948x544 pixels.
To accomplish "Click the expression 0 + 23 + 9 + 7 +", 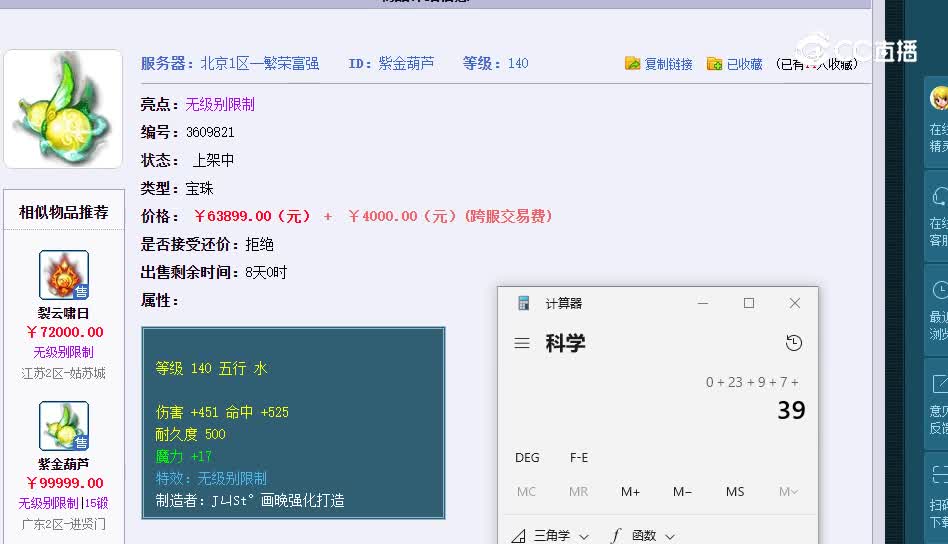I will tap(752, 382).
